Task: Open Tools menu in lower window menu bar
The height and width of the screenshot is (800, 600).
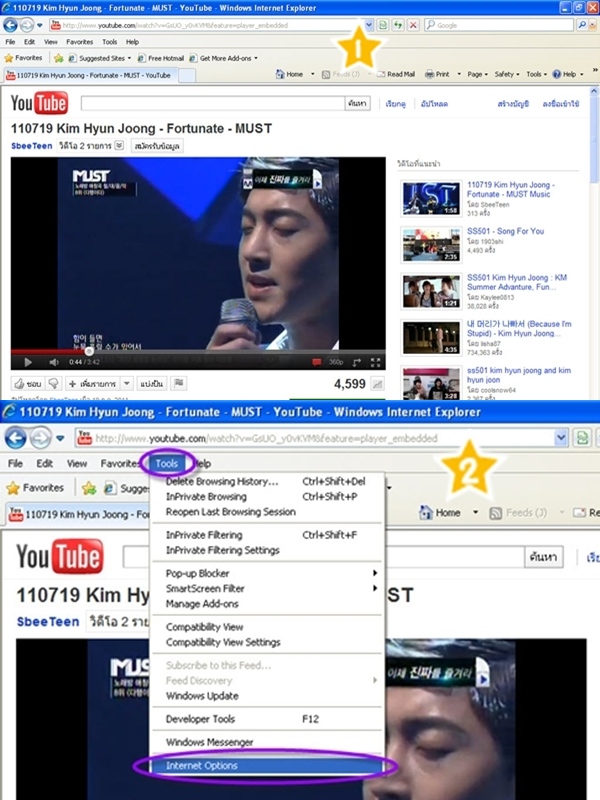Action: (x=167, y=464)
